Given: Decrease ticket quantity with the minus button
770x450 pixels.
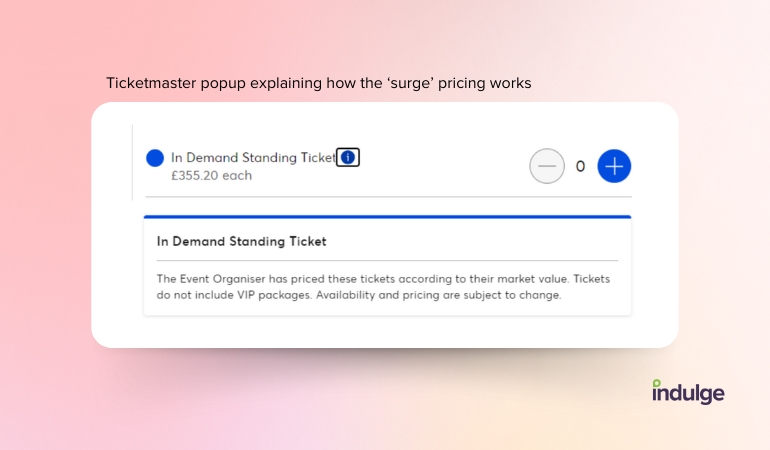Looking at the screenshot, I should [x=547, y=166].
